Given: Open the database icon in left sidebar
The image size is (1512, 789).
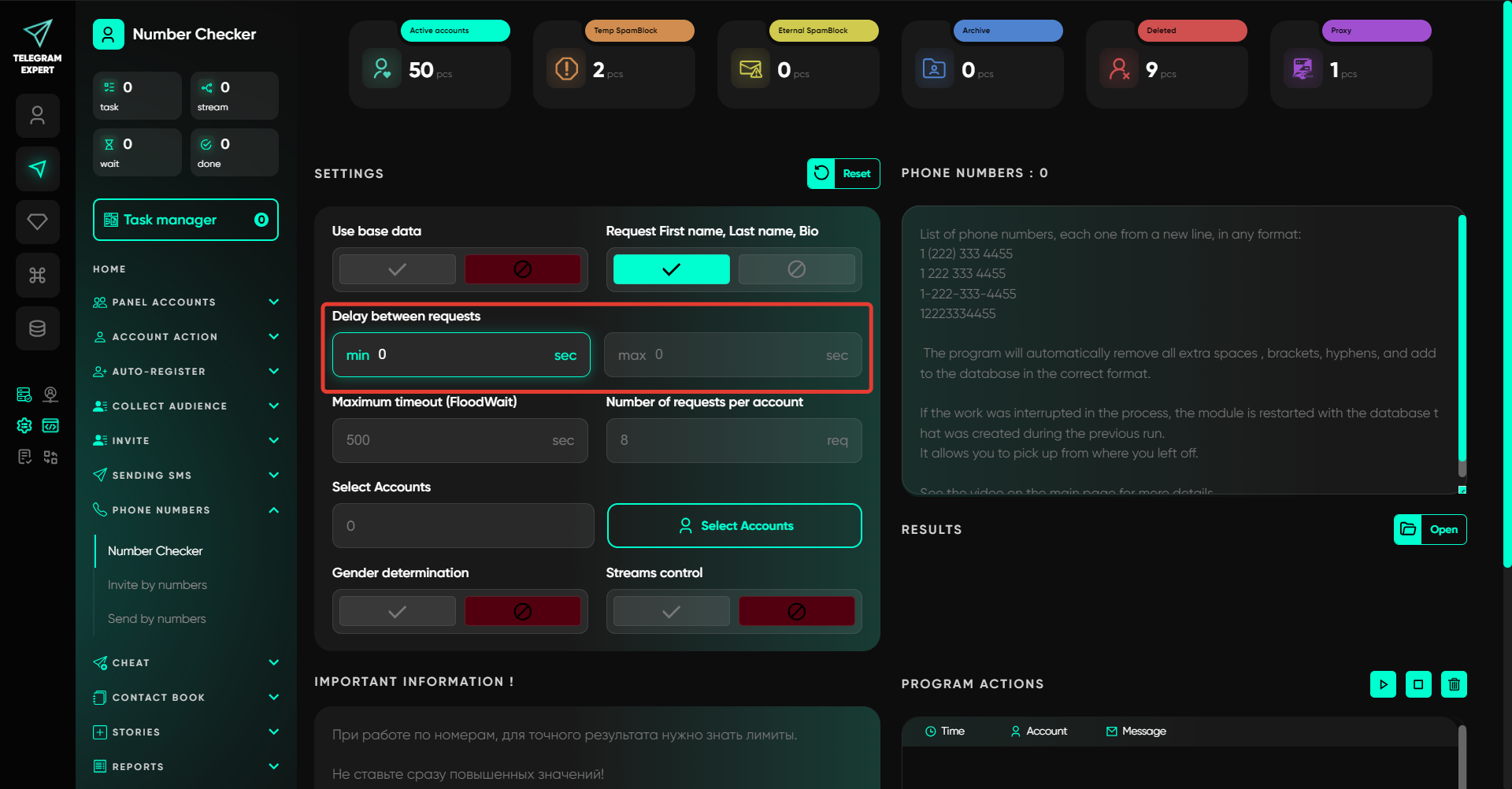Looking at the screenshot, I should [38, 328].
